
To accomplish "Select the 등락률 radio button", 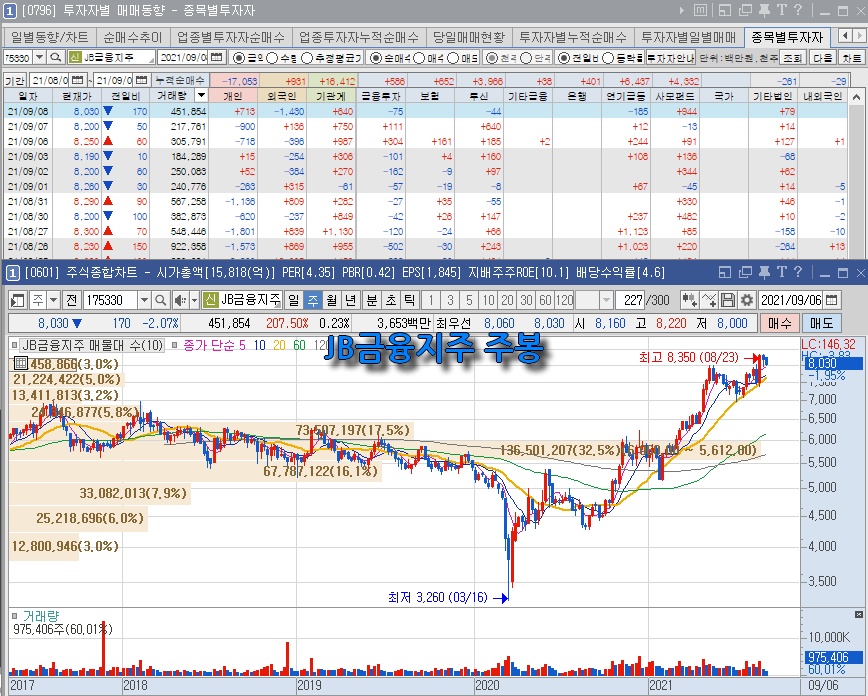I will pyautogui.click(x=607, y=58).
